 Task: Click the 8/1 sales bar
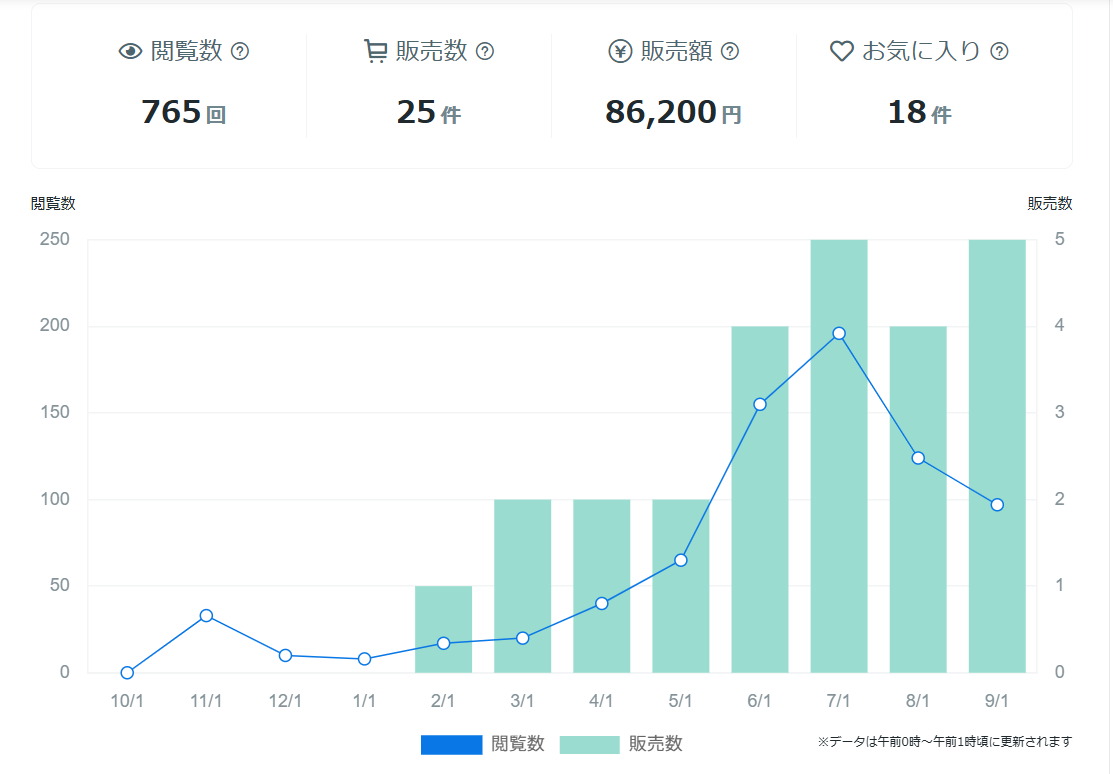point(919,499)
